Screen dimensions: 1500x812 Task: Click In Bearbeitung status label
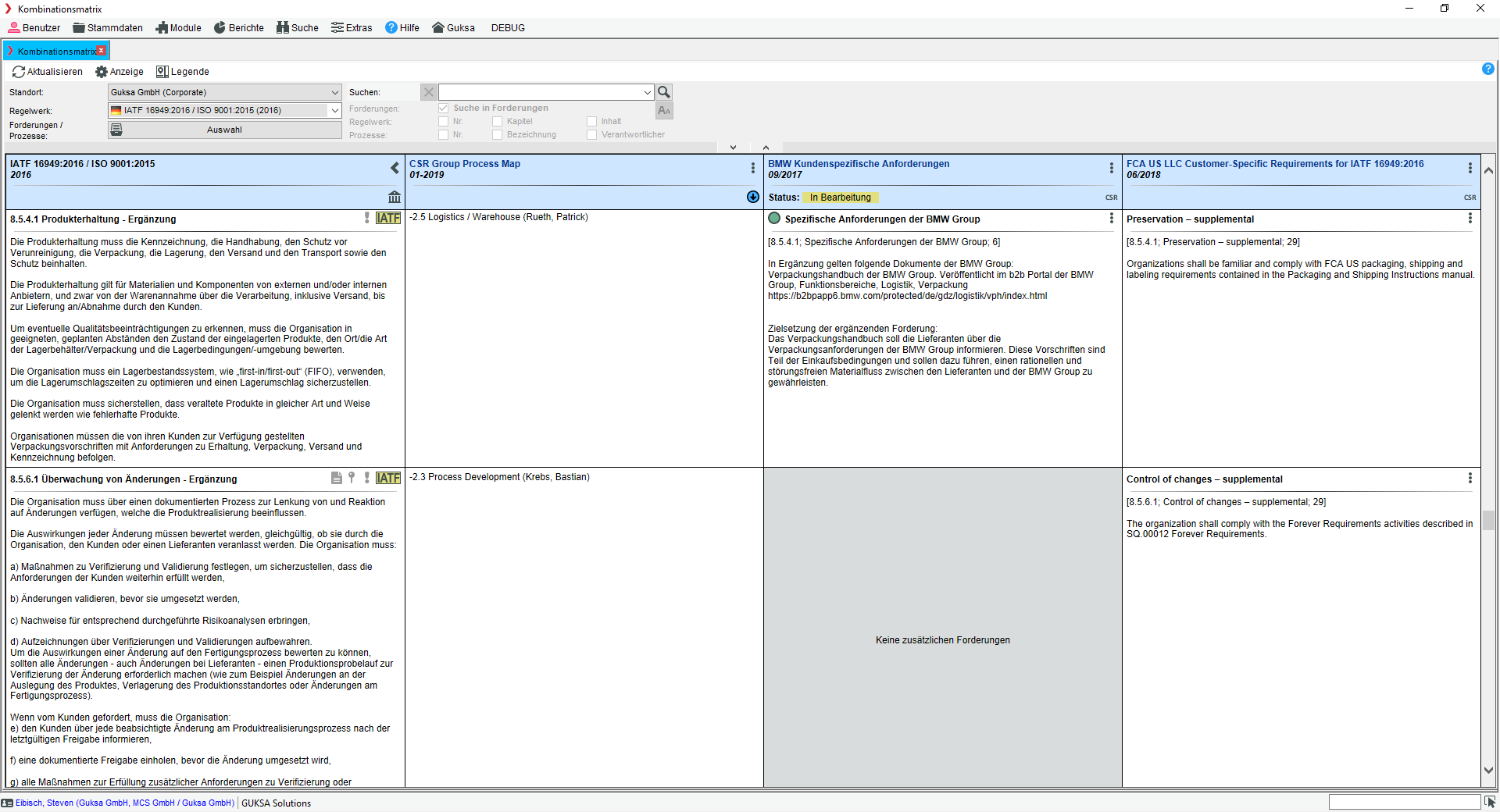(x=841, y=198)
